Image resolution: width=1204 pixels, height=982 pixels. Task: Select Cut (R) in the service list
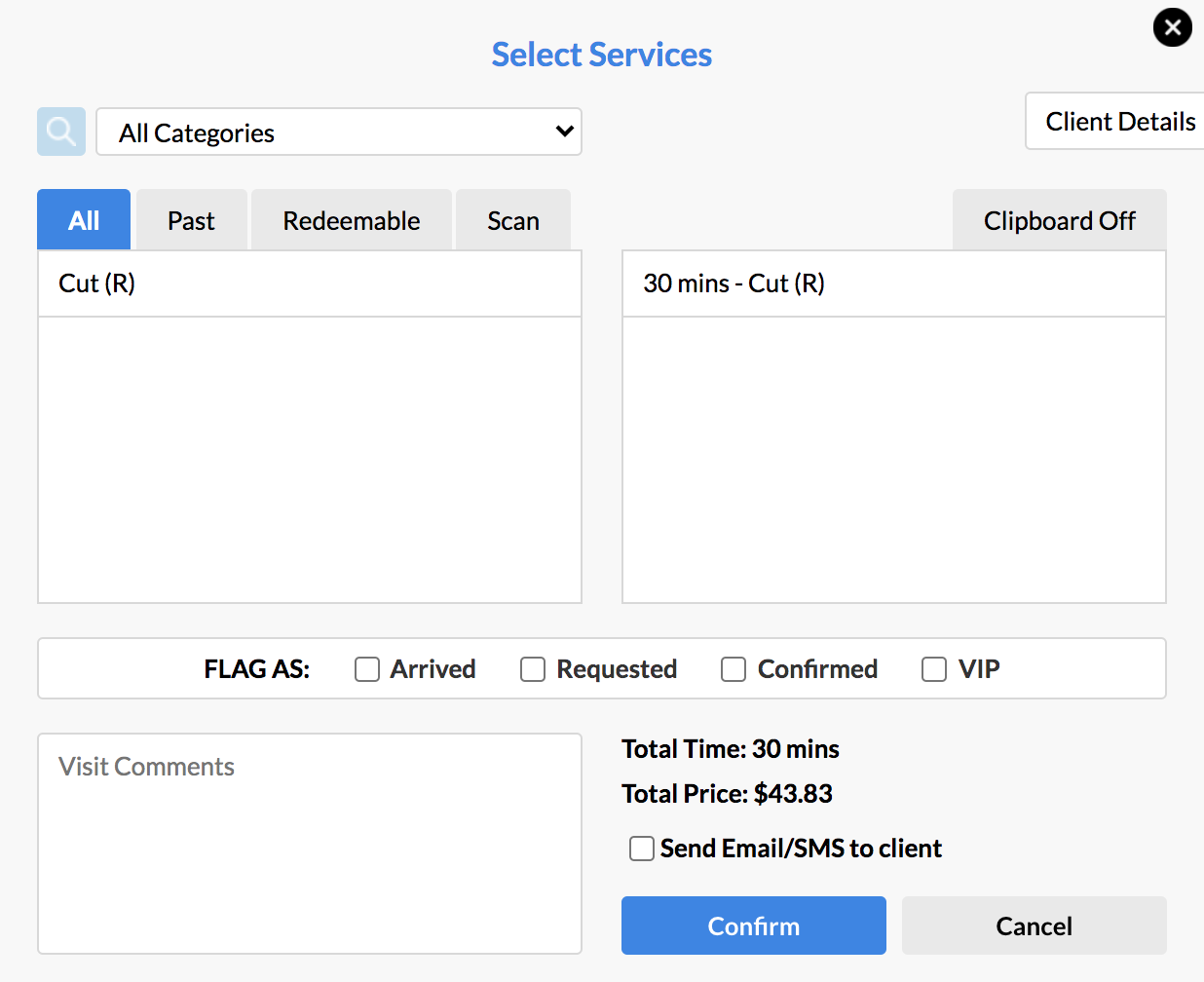click(310, 283)
